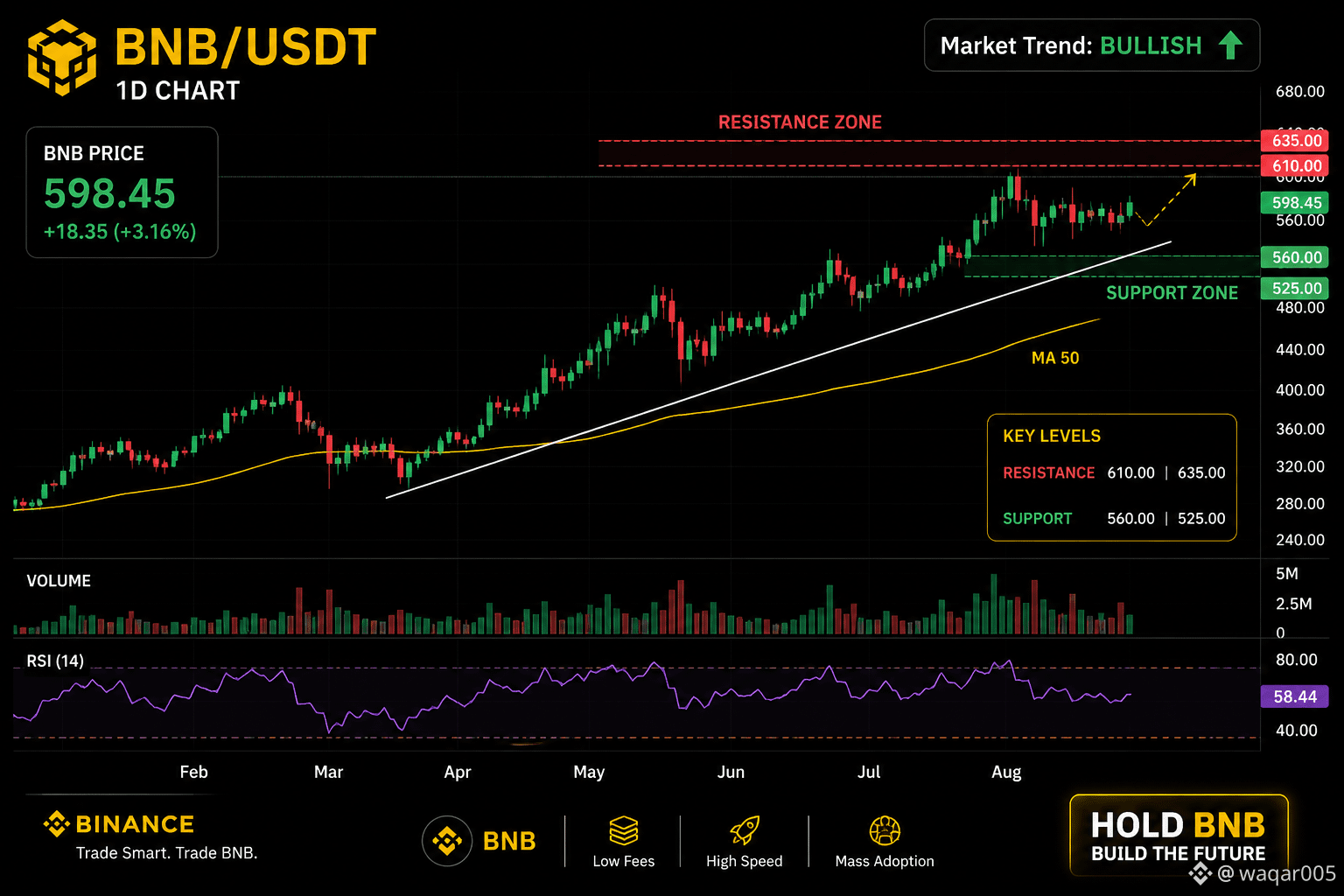The image size is (1344, 896).
Task: Click the BUILD THE FUTURE slogan
Action: click(1179, 854)
